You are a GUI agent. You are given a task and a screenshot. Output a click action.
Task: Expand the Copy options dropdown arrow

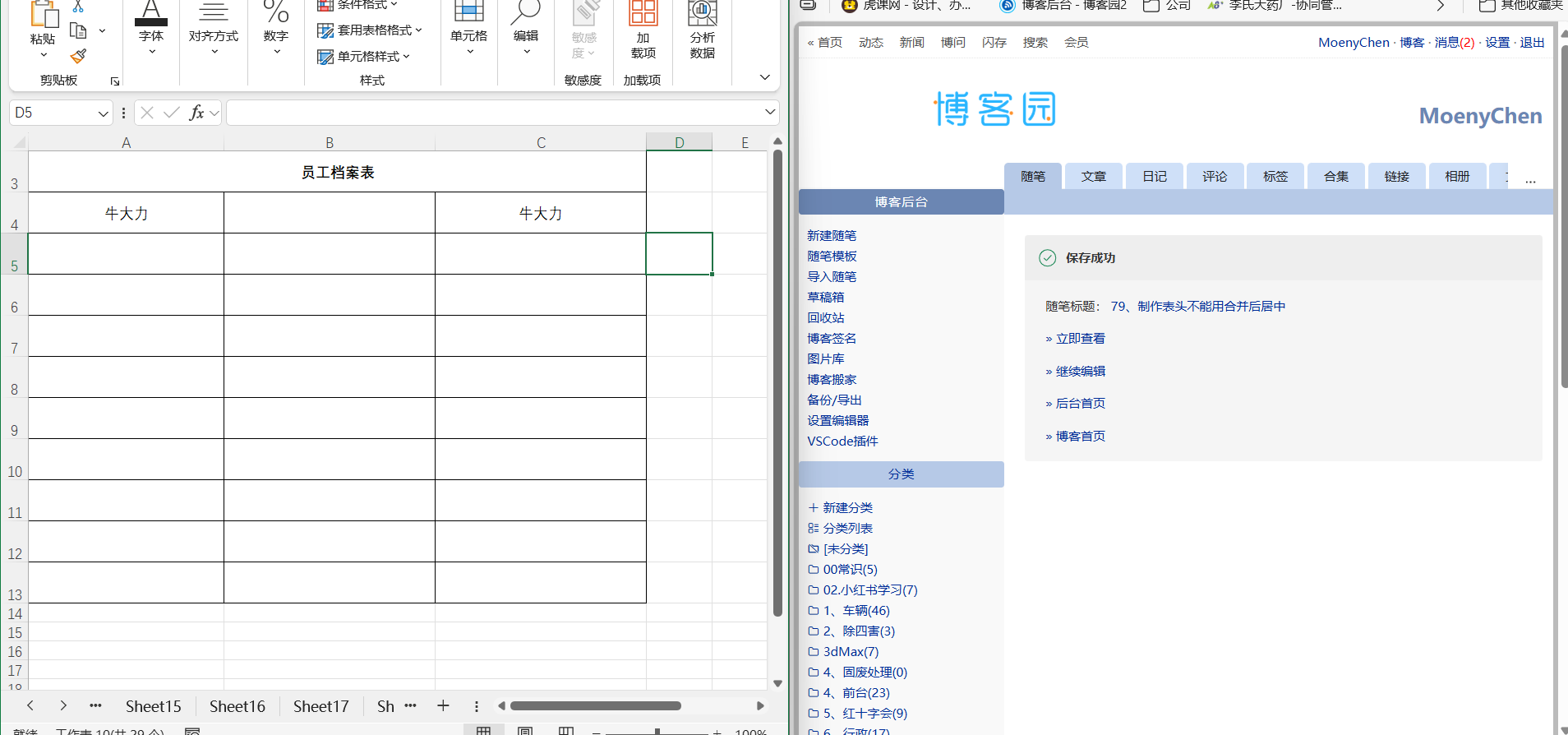[x=102, y=31]
